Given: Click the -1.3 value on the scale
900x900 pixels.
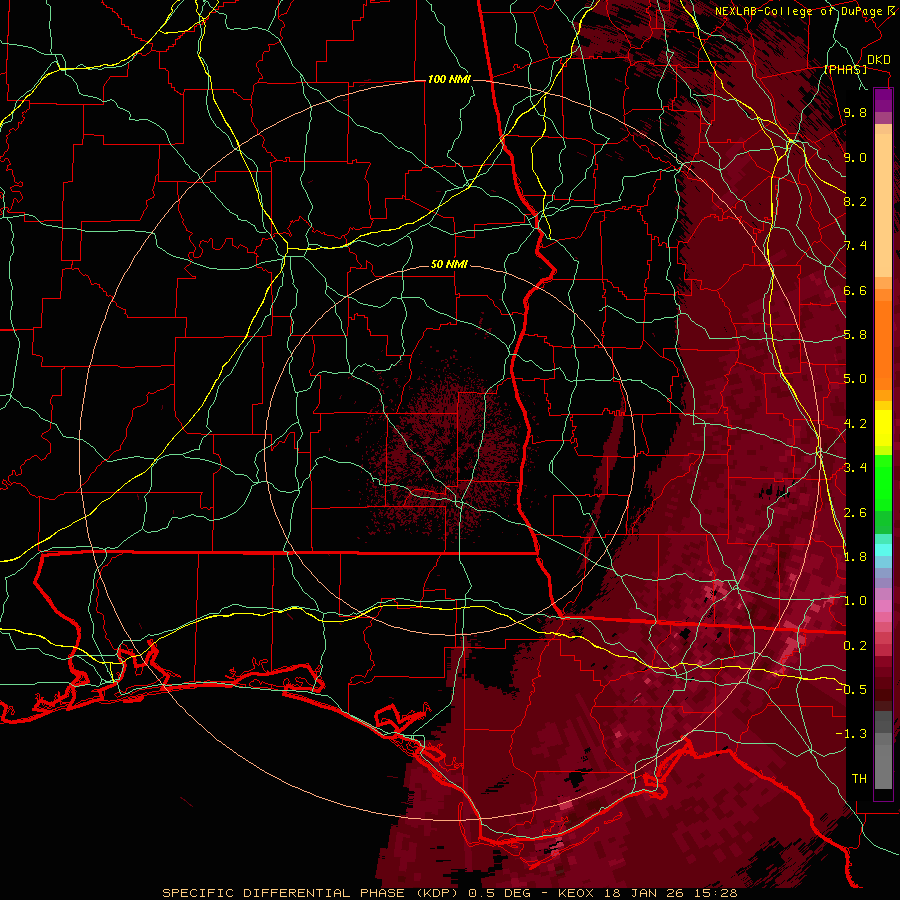Looking at the screenshot, I should [851, 734].
